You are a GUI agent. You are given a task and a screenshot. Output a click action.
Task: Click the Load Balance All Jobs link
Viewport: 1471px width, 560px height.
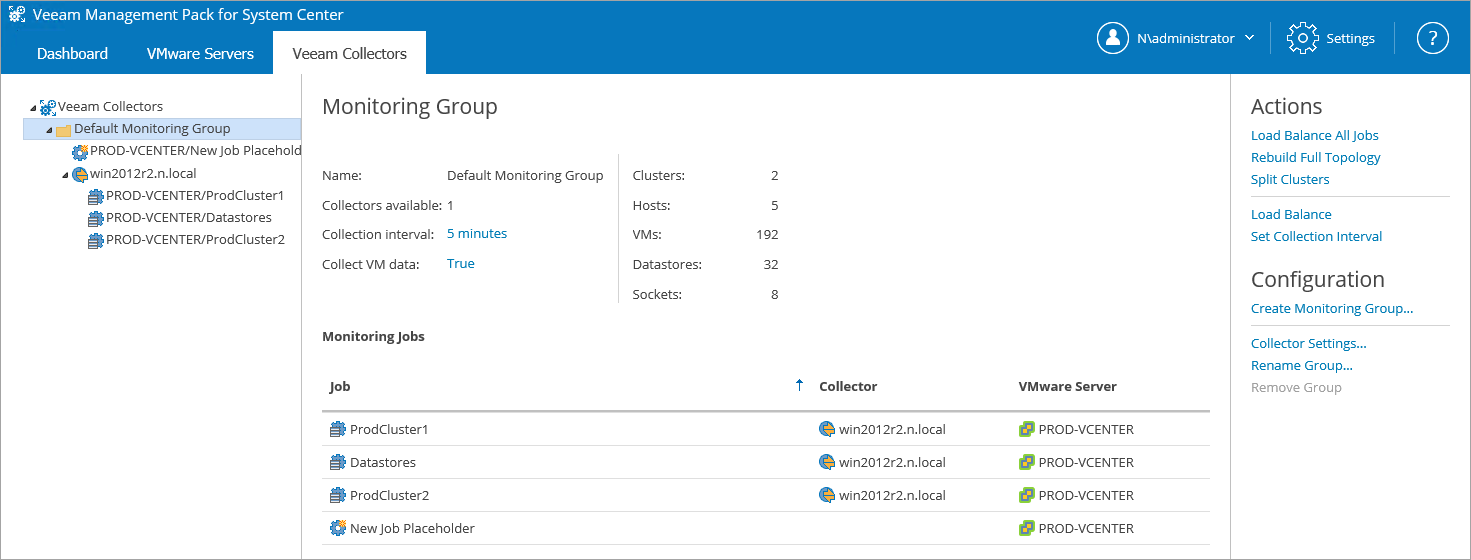pyautogui.click(x=1314, y=135)
